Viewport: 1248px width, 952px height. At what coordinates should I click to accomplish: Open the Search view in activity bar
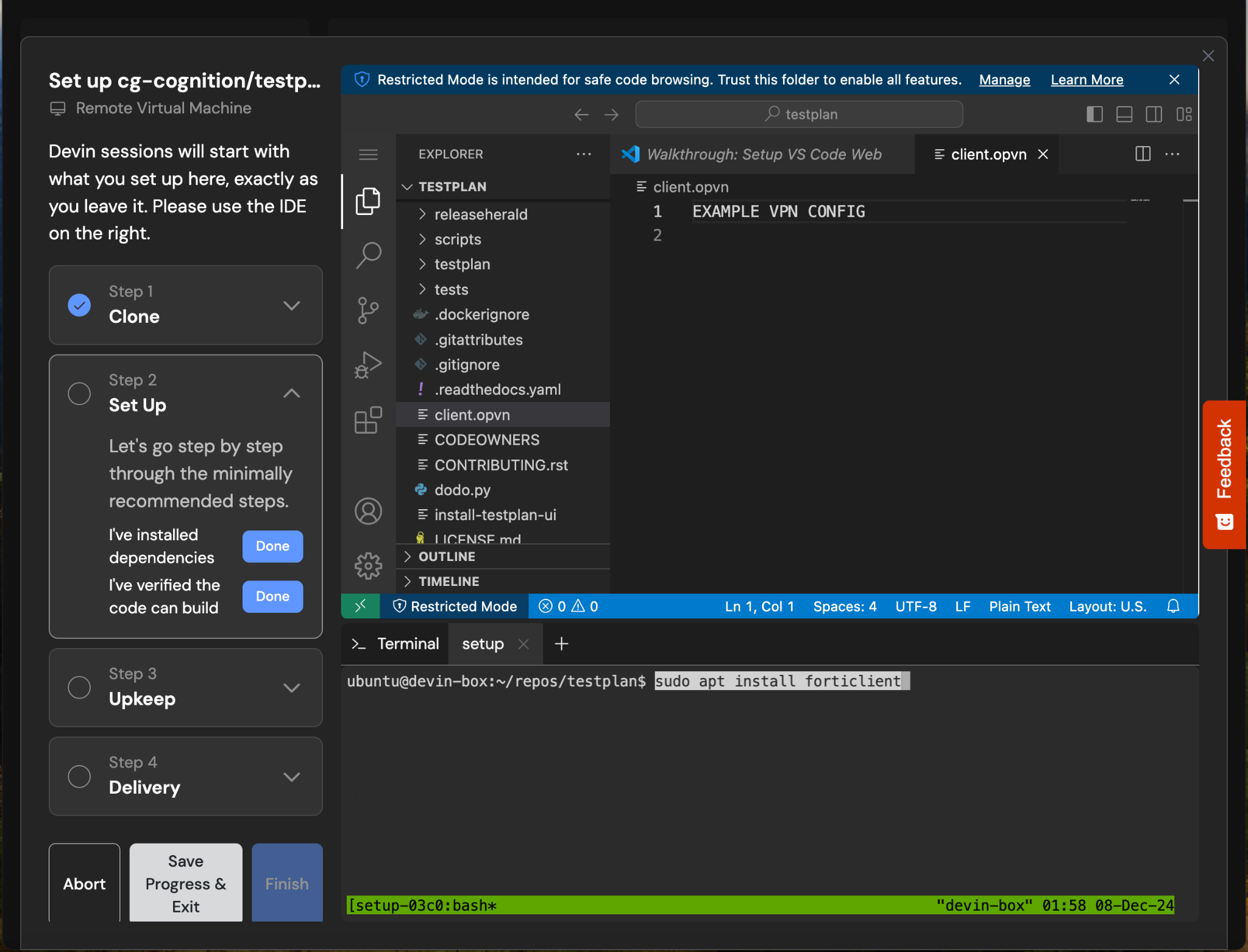[368, 255]
